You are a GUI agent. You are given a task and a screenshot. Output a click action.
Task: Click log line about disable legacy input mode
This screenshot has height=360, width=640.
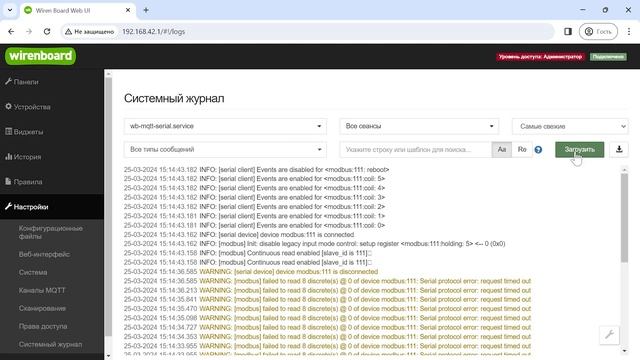click(314, 244)
